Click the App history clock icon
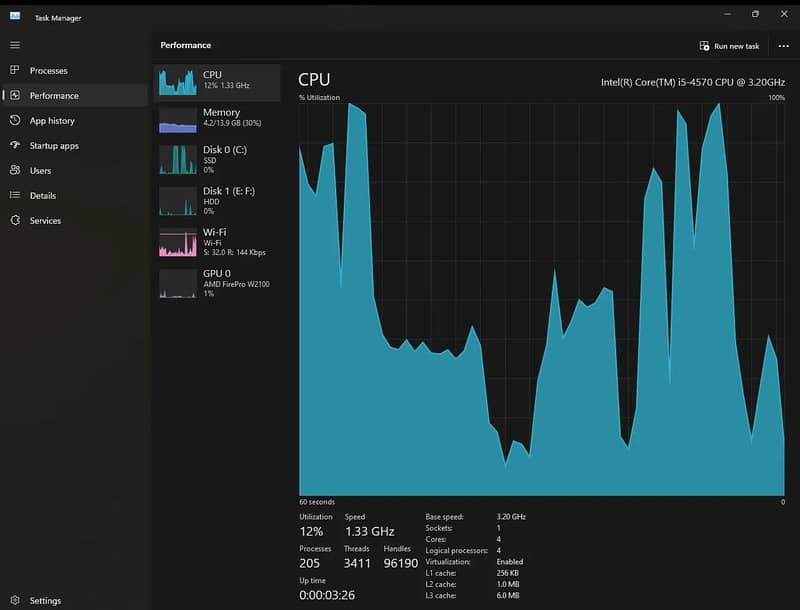800x610 pixels. tap(15, 120)
